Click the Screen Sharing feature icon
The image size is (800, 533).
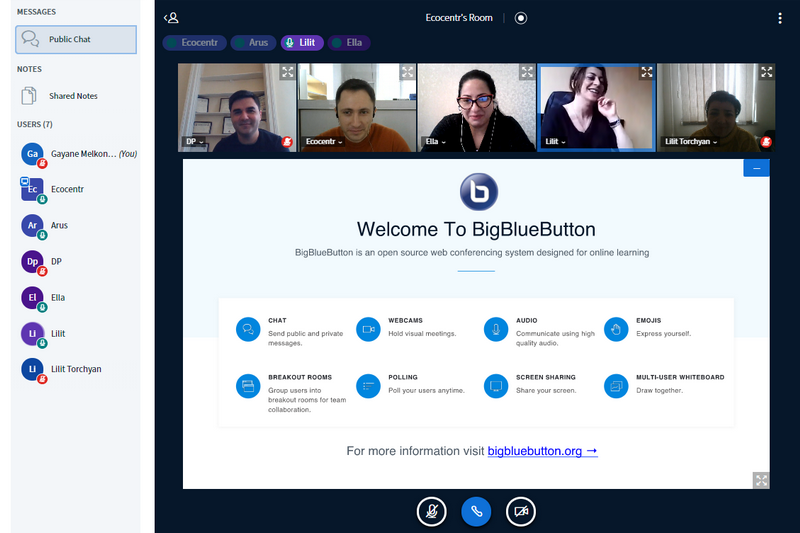pos(496,386)
